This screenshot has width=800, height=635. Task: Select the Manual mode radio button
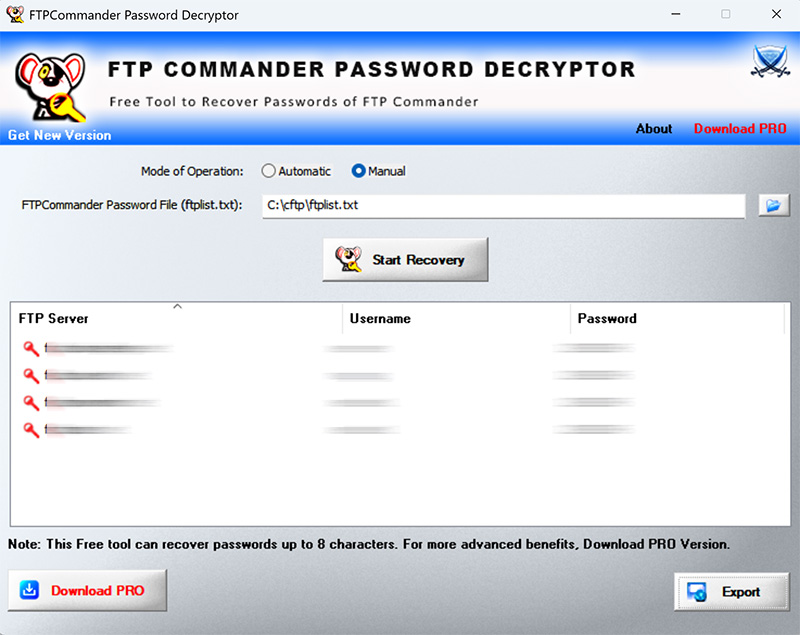[358, 171]
